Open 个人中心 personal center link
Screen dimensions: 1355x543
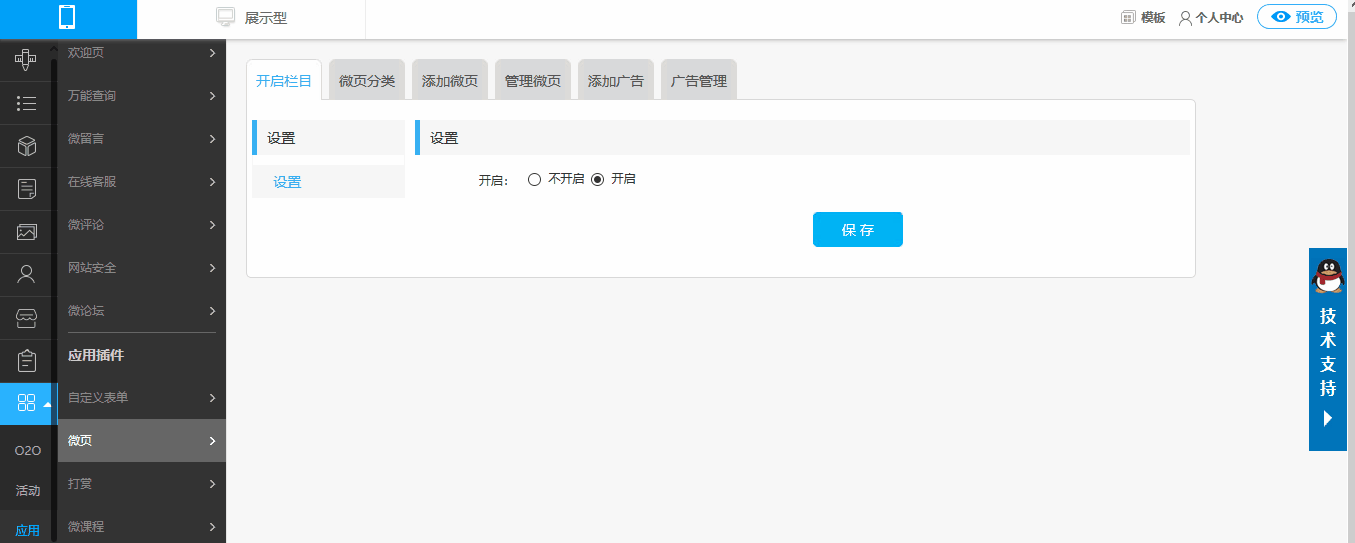click(1219, 18)
